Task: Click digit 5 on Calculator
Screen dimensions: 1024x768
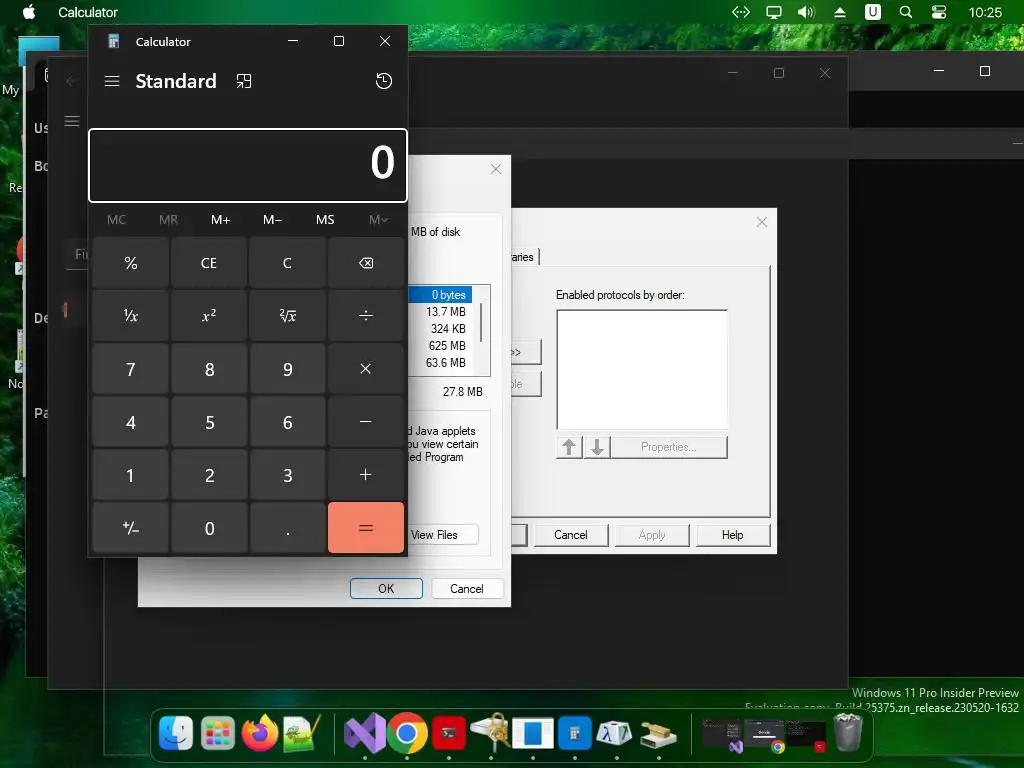Action: 209,422
